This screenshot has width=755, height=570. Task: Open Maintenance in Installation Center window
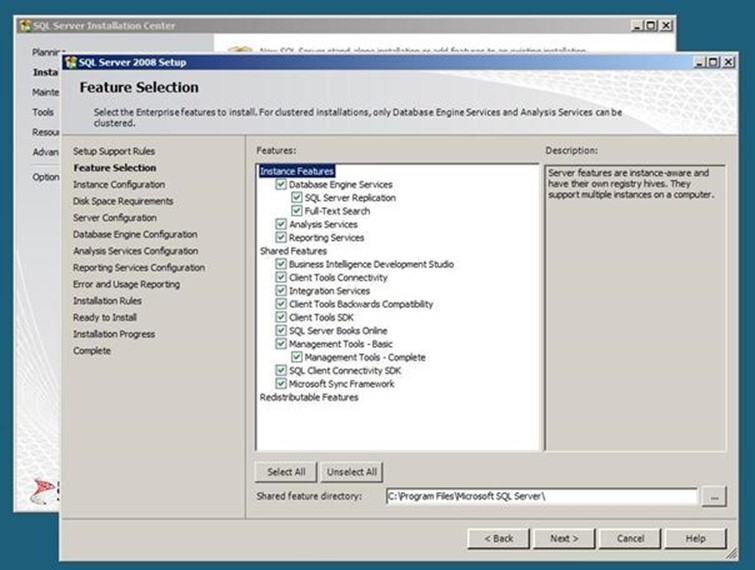tap(46, 92)
